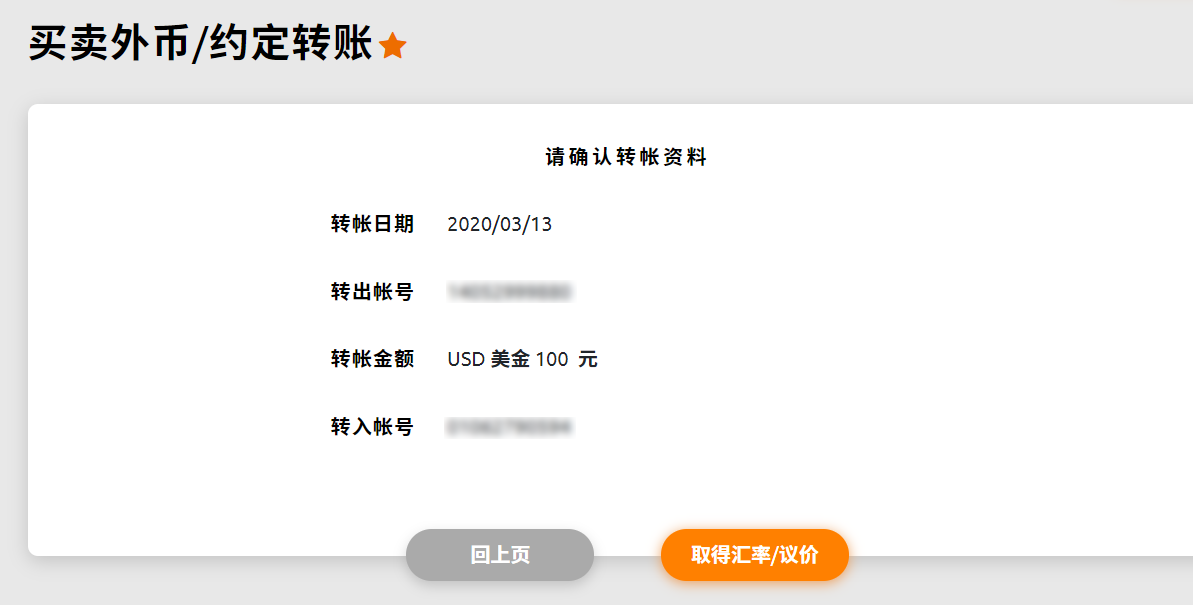The image size is (1193, 605).
Task: Click the 转帐金额 label
Action: [372, 359]
